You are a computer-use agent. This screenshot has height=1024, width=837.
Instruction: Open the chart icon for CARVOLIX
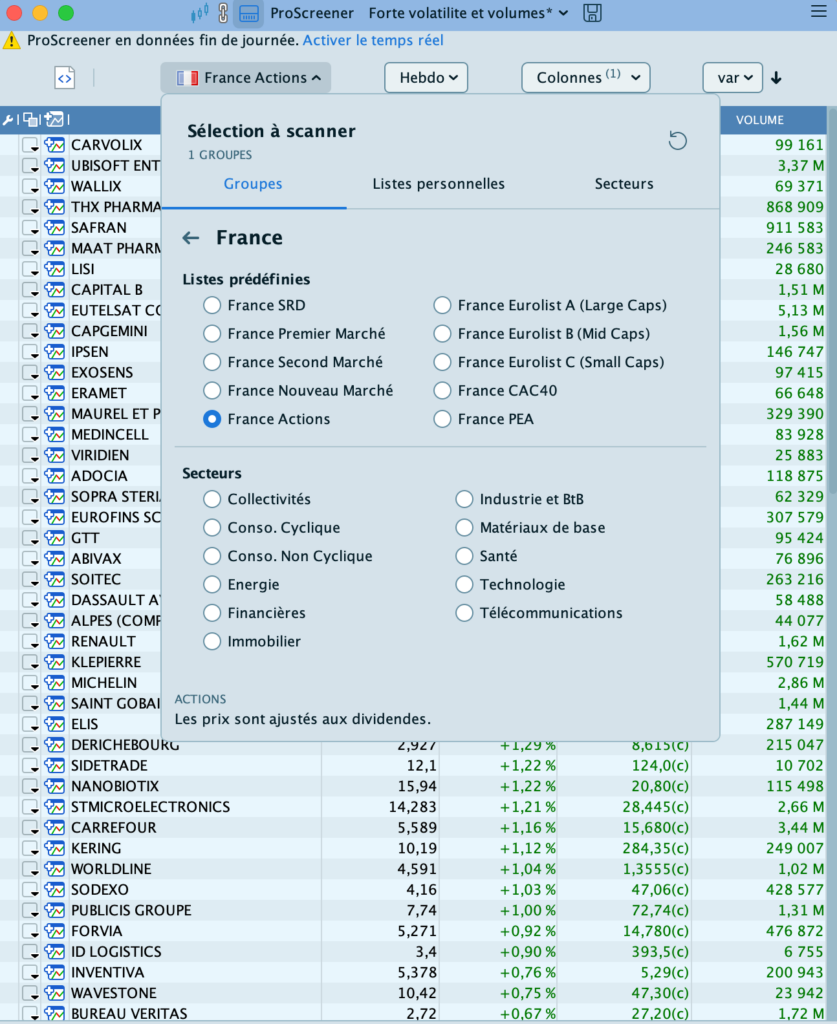[54, 145]
